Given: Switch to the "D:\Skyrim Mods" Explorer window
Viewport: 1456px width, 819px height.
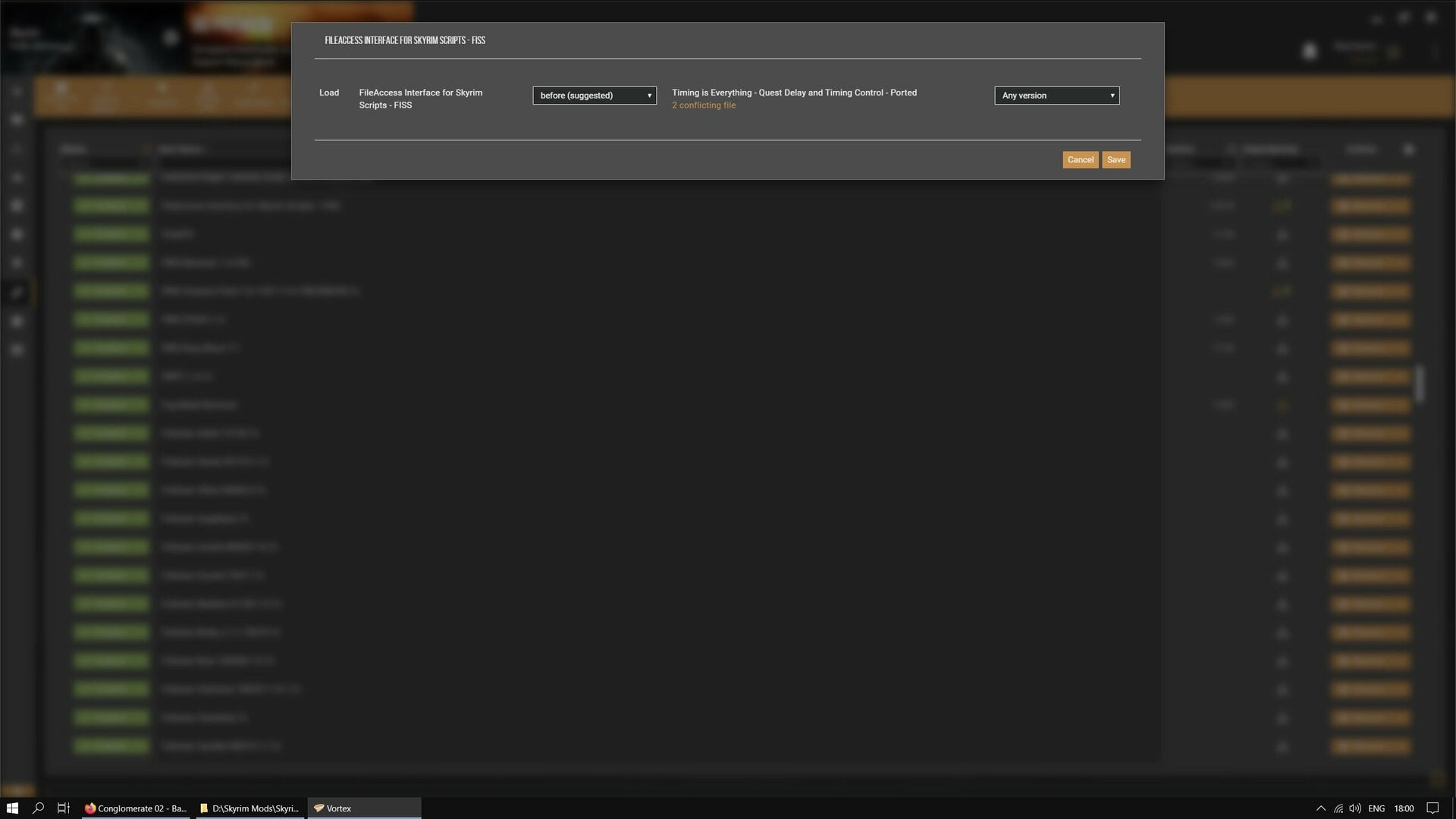Looking at the screenshot, I should (250, 808).
